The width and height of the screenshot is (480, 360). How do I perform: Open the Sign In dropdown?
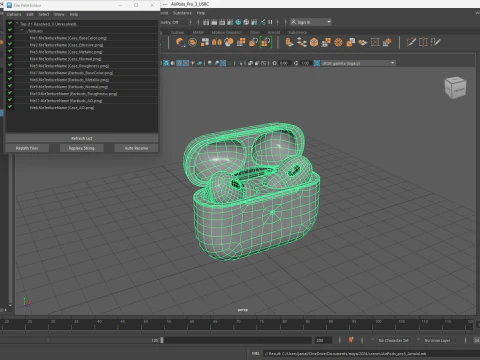[310, 22]
